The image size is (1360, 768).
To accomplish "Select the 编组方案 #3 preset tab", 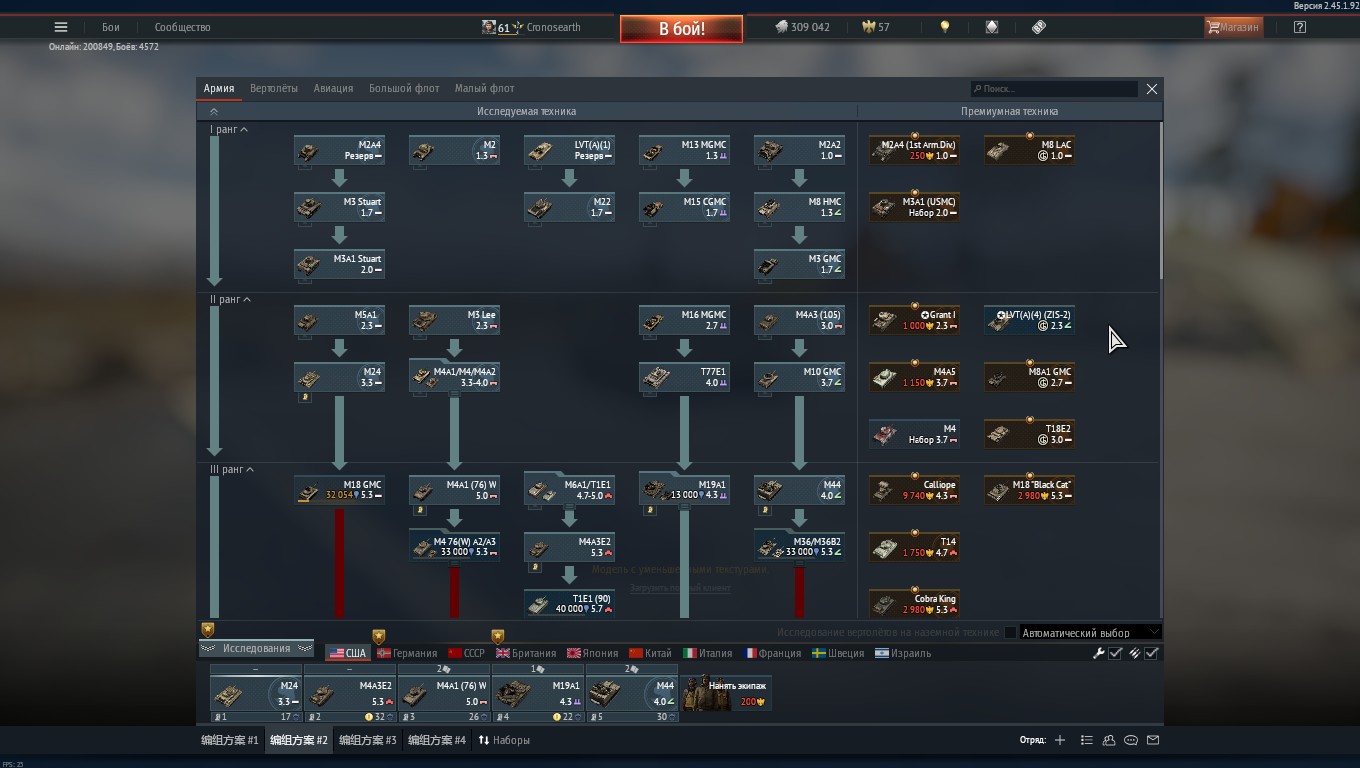I will 368,740.
